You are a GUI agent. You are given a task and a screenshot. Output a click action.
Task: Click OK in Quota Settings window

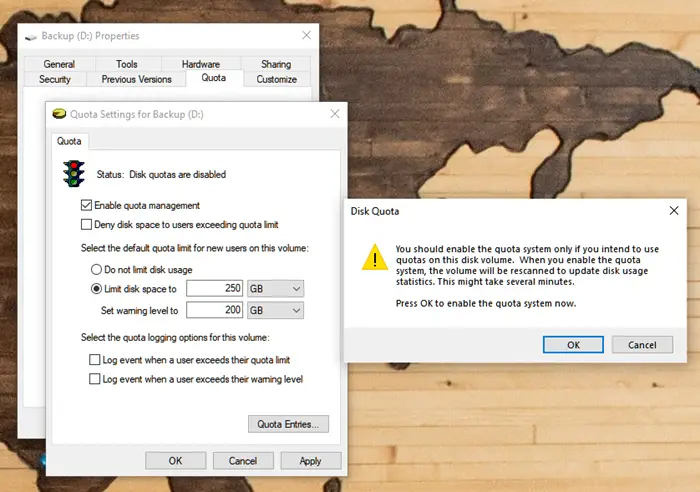point(175,461)
